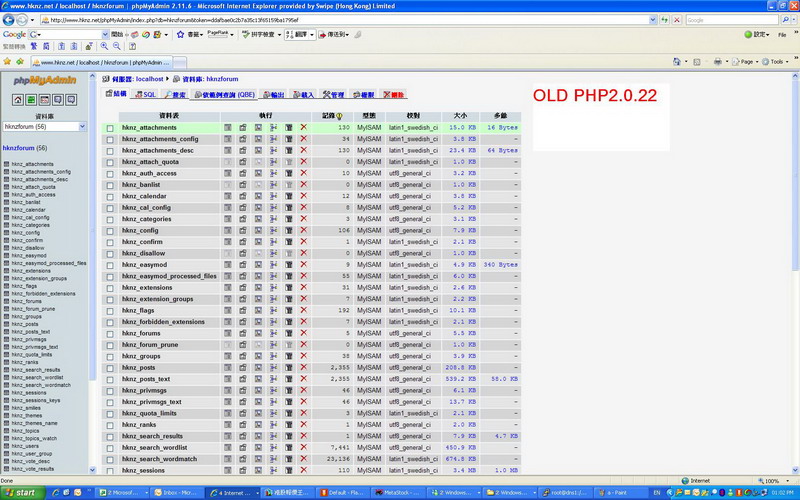Click Empty (trash) icon for hknz_posts row
Viewport: 800px width, 500px height.
pos(288,368)
